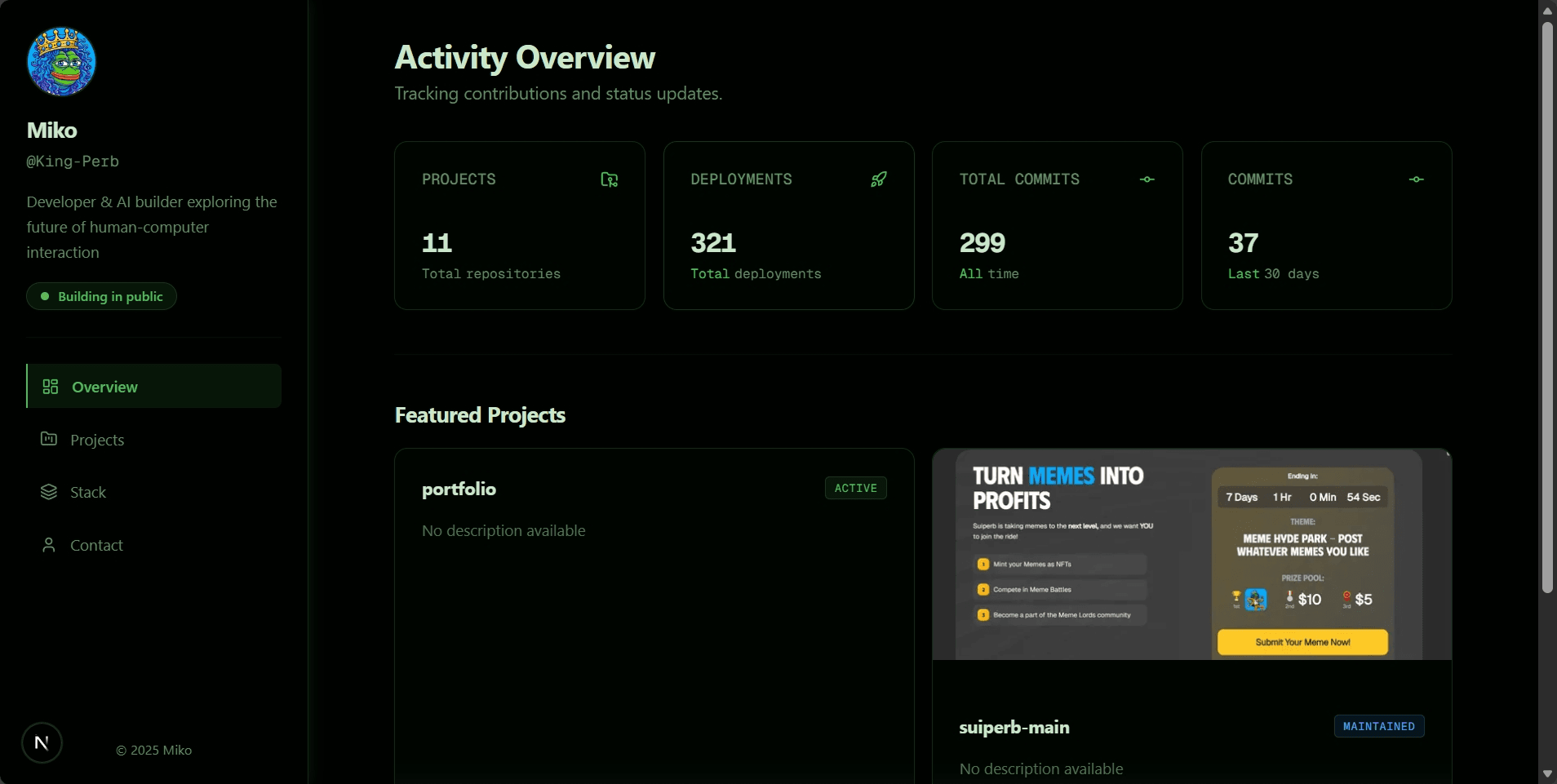This screenshot has width=1557, height=784.
Task: Click the Overview dashboard grid icon
Action: coord(50,387)
